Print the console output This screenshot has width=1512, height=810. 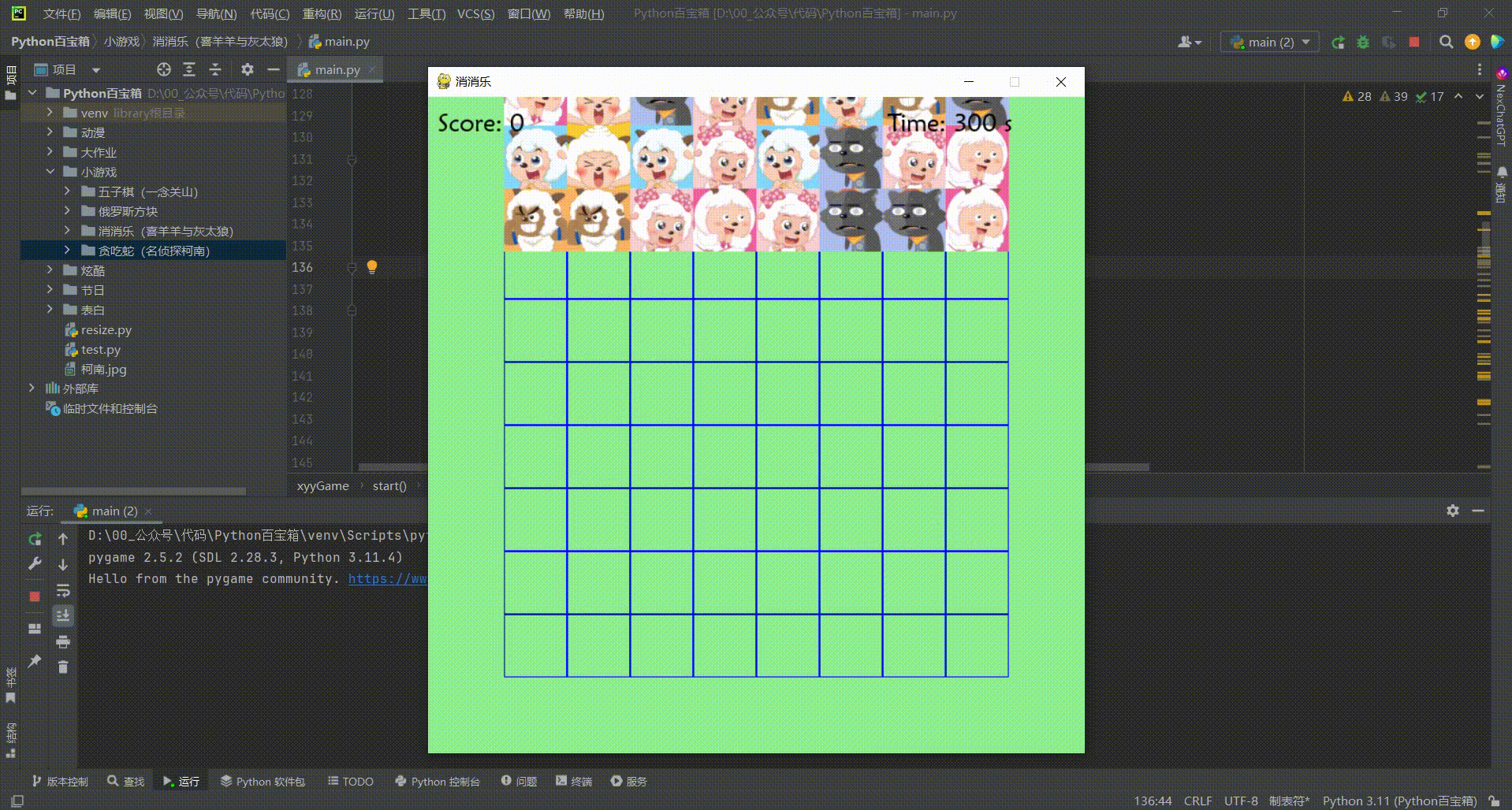[x=63, y=641]
